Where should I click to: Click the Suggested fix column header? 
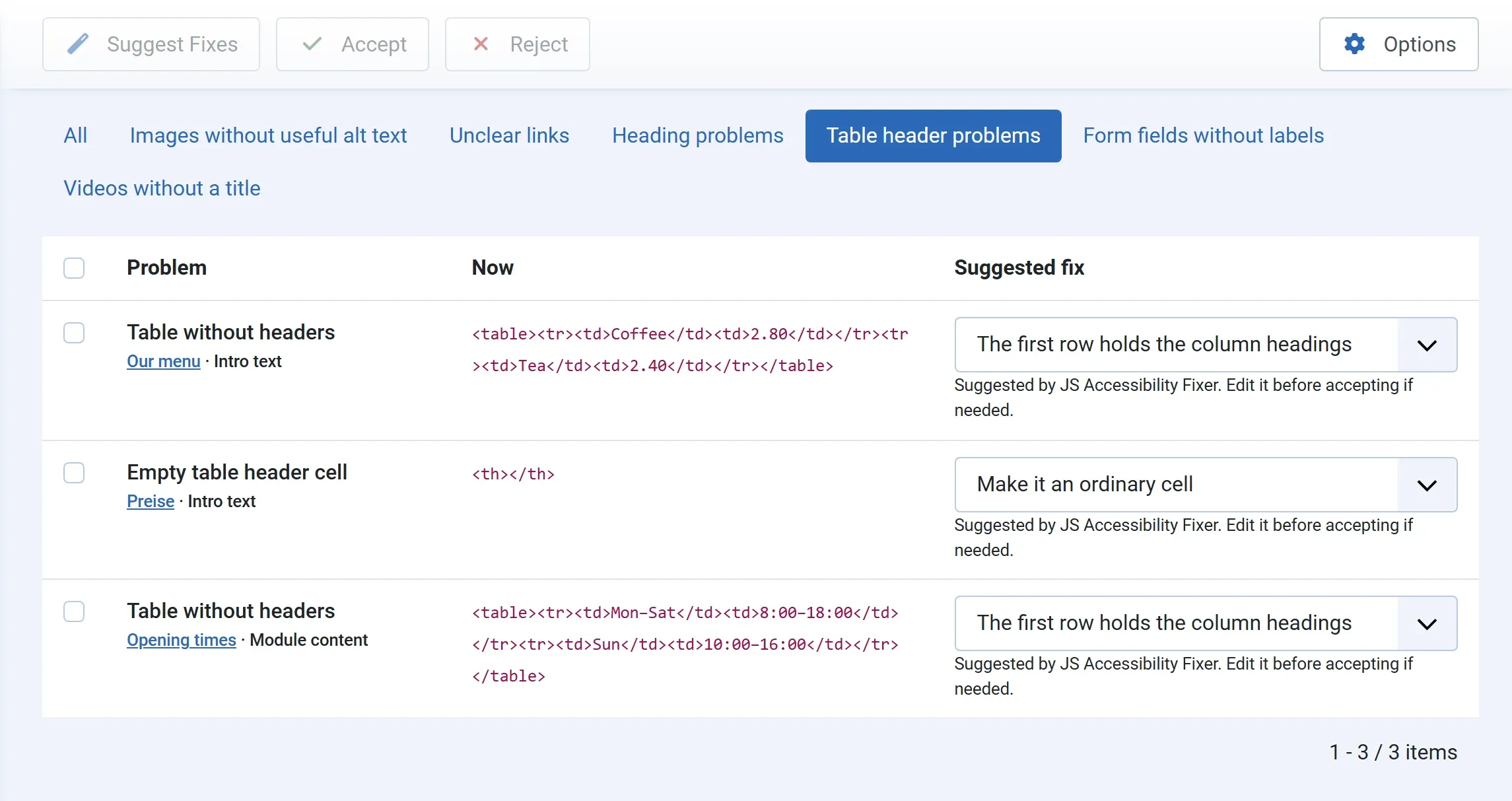coord(1019,267)
